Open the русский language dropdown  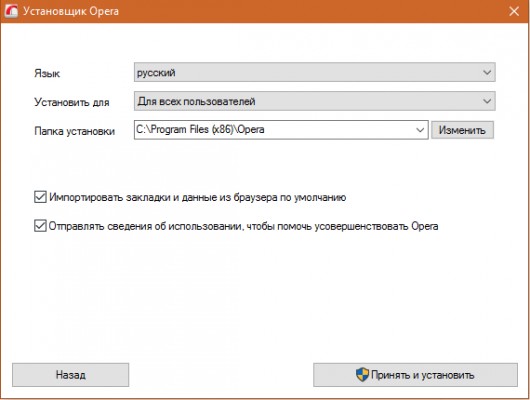pyautogui.click(x=315, y=72)
